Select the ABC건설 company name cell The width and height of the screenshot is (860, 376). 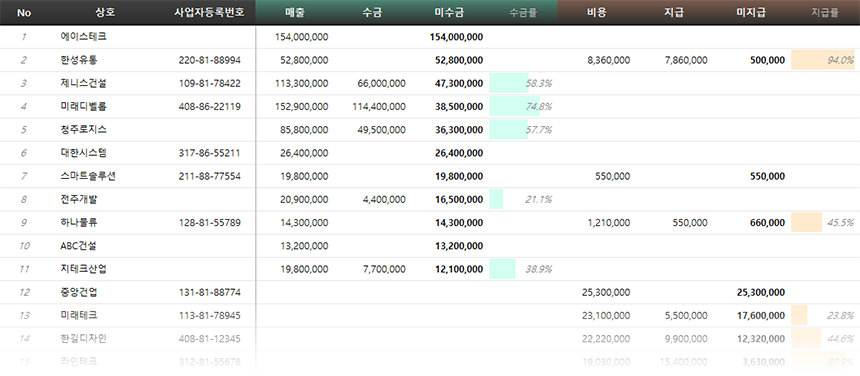78,246
